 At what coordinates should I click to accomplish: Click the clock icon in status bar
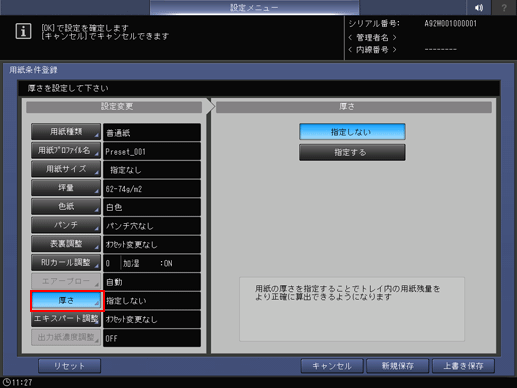[6, 382]
